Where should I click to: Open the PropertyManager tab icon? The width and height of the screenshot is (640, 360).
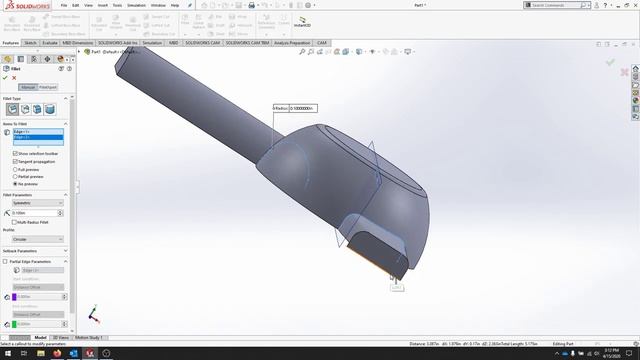tap(21, 59)
